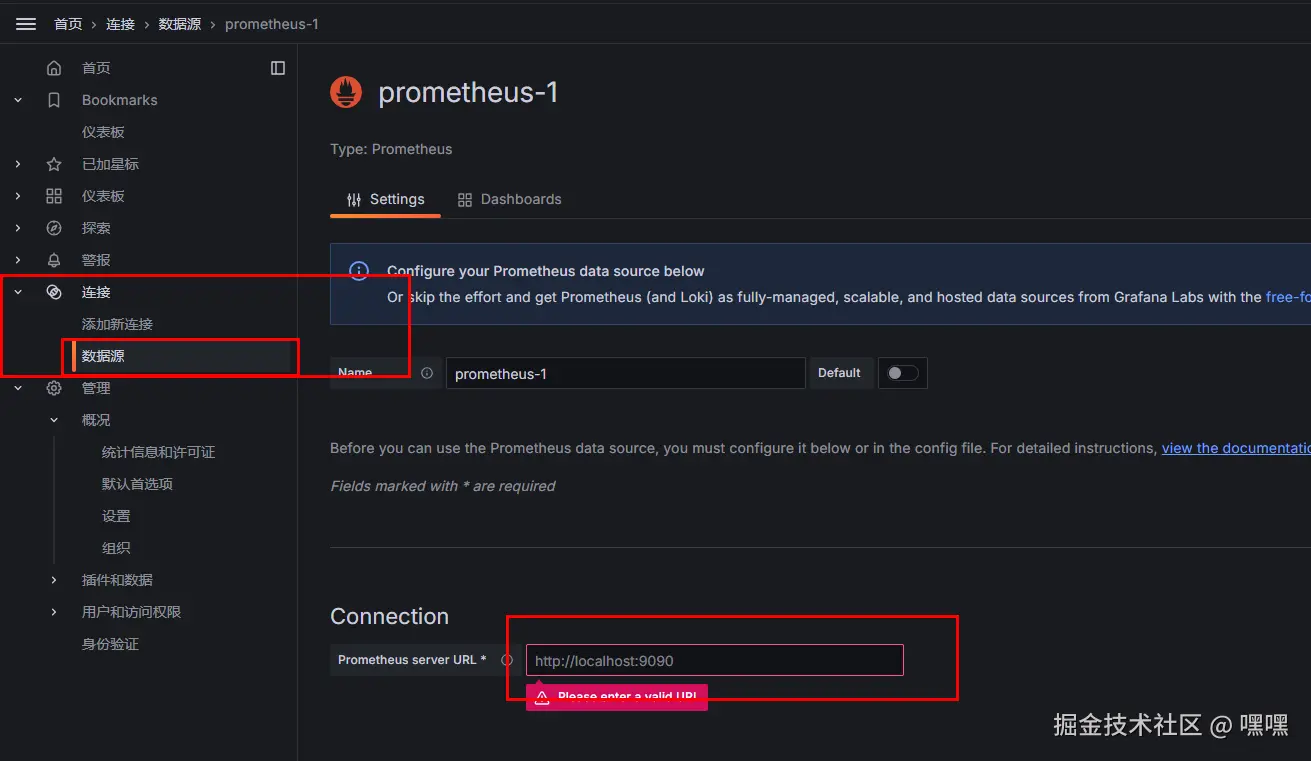Click the Prometheus server URL field
This screenshot has height=761, width=1311.
(714, 660)
